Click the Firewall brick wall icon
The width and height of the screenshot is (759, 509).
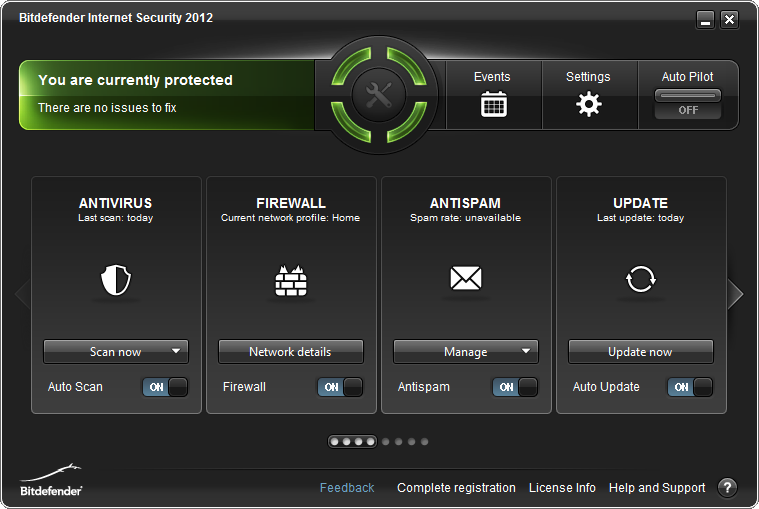pyautogui.click(x=291, y=281)
